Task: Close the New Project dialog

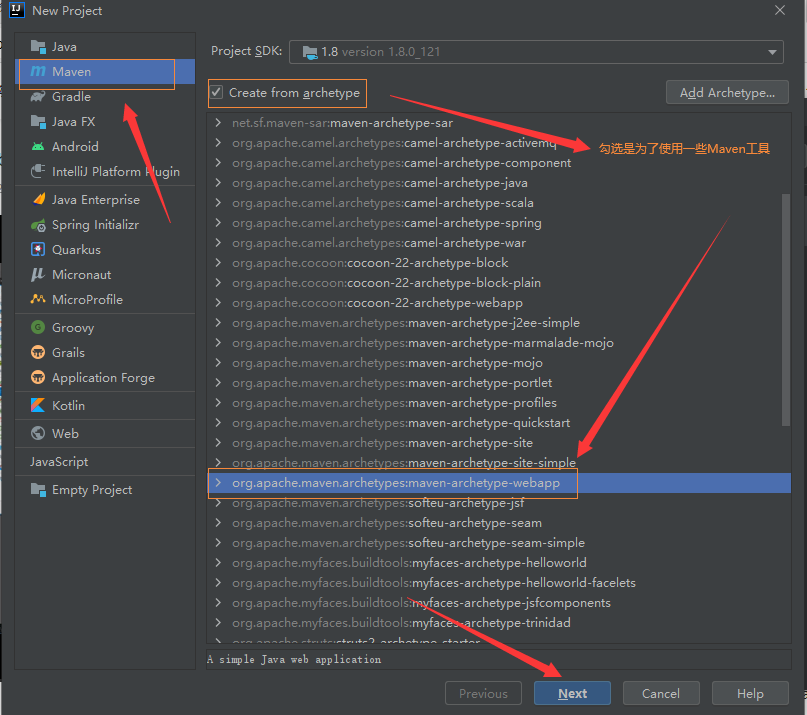Action: pyautogui.click(x=780, y=10)
